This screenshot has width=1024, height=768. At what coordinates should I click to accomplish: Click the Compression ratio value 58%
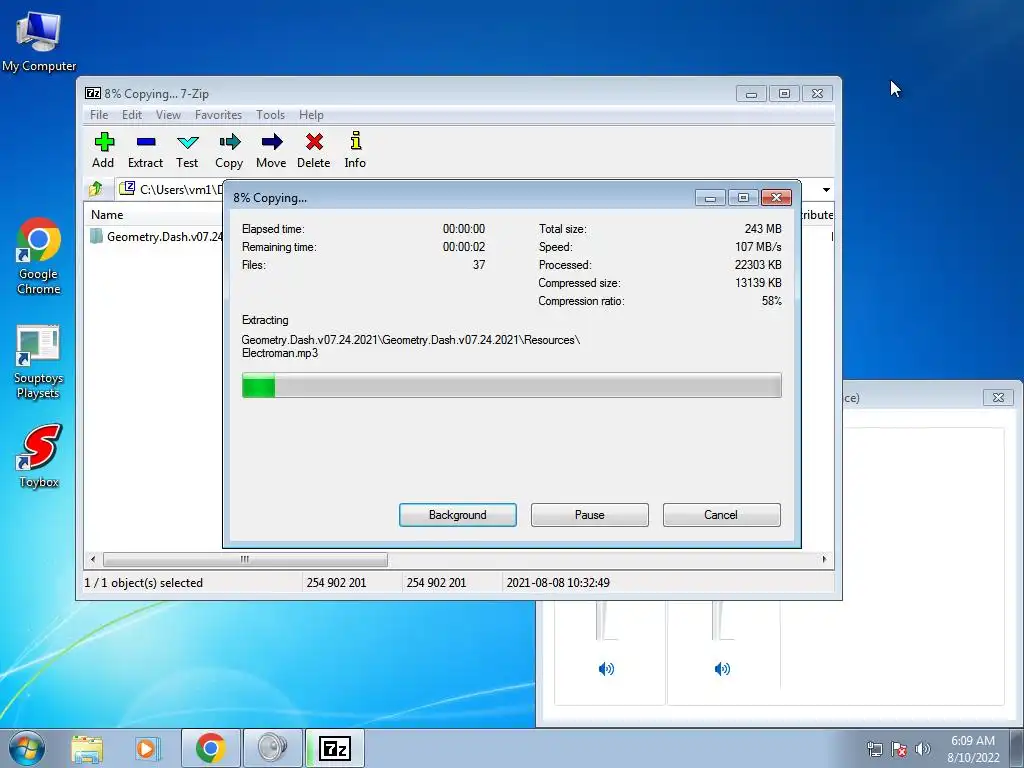771,301
